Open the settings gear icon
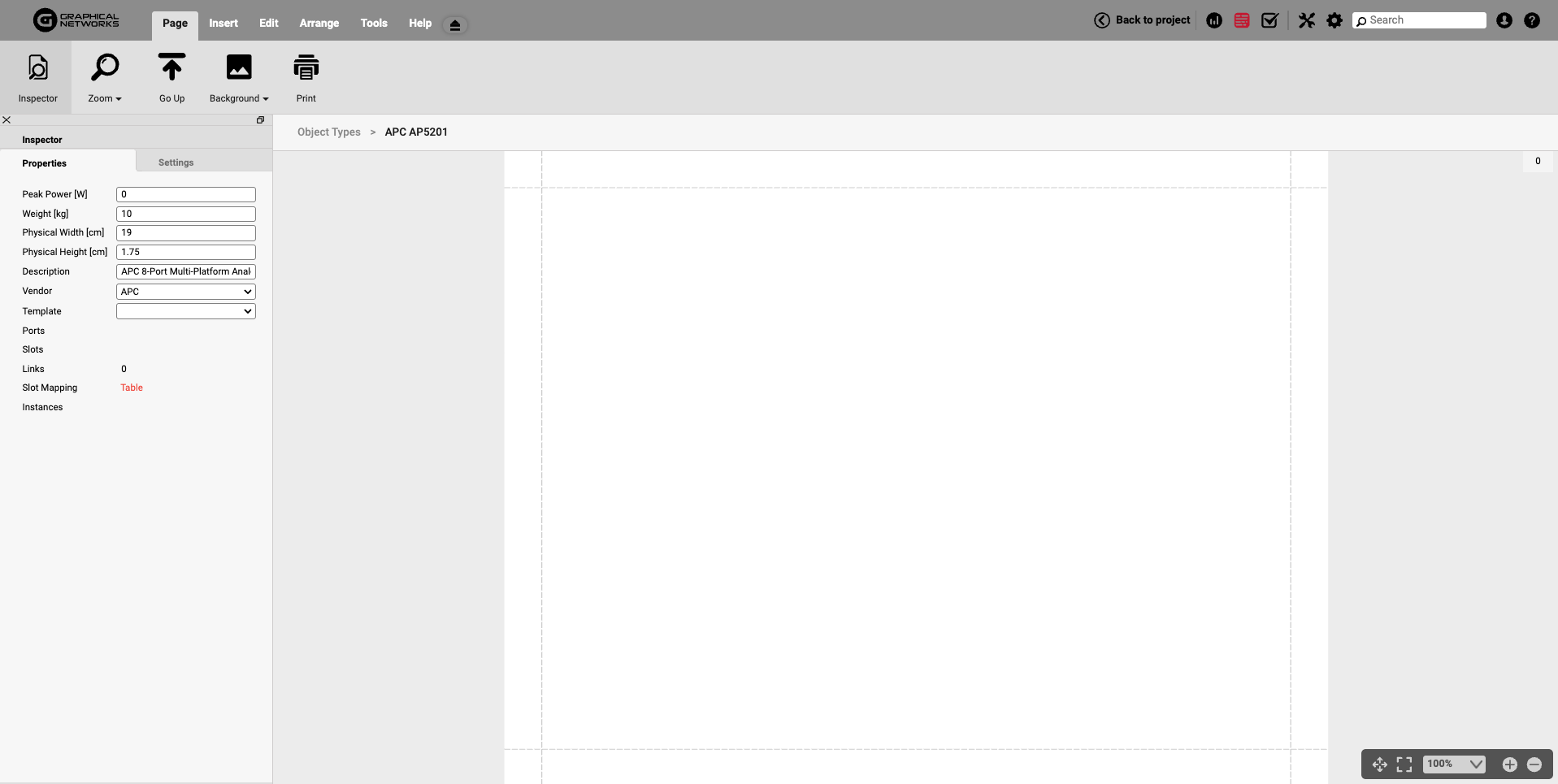Viewport: 1558px width, 784px height. coord(1334,21)
